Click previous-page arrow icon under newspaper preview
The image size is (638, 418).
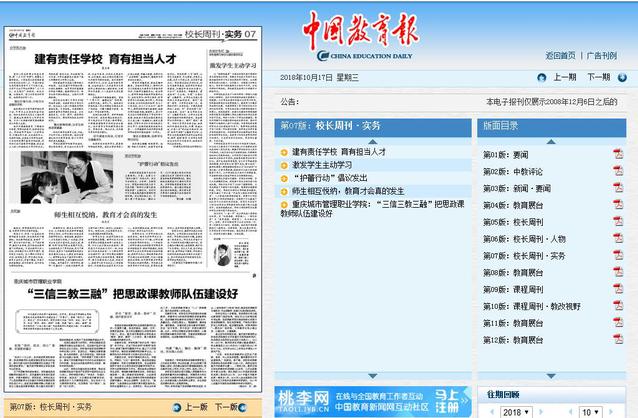[x=177, y=407]
